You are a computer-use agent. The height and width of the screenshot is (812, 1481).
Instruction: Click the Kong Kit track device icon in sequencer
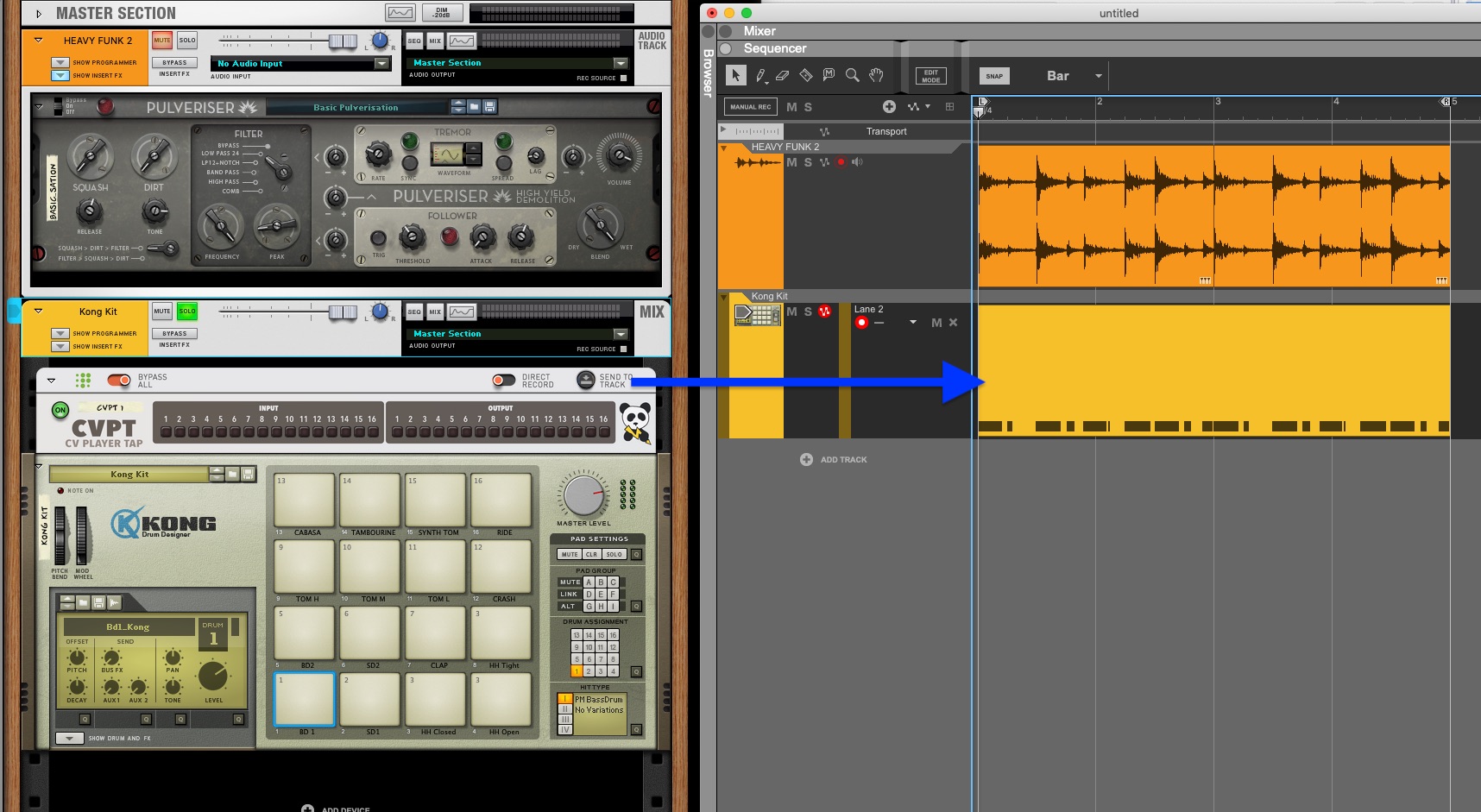(757, 315)
